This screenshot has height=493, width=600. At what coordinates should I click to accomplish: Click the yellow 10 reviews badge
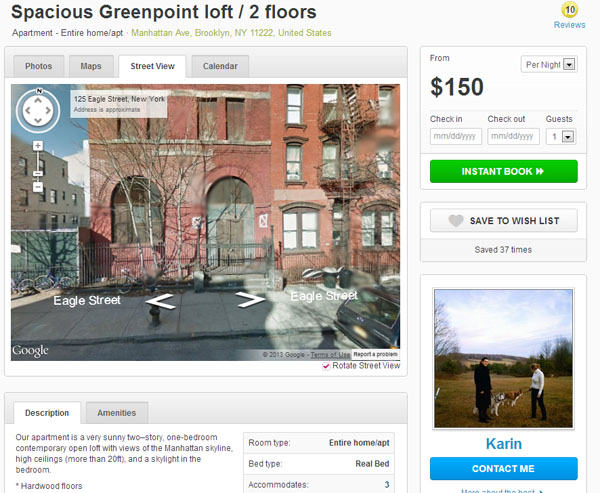[x=569, y=10]
